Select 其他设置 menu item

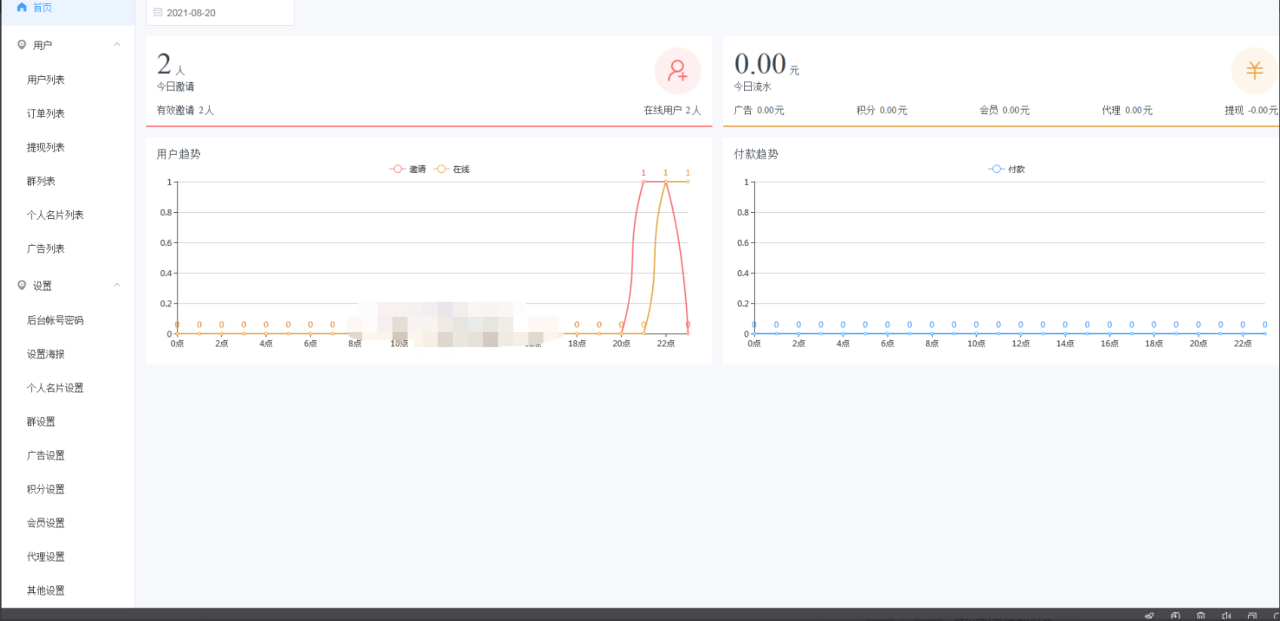pos(46,591)
